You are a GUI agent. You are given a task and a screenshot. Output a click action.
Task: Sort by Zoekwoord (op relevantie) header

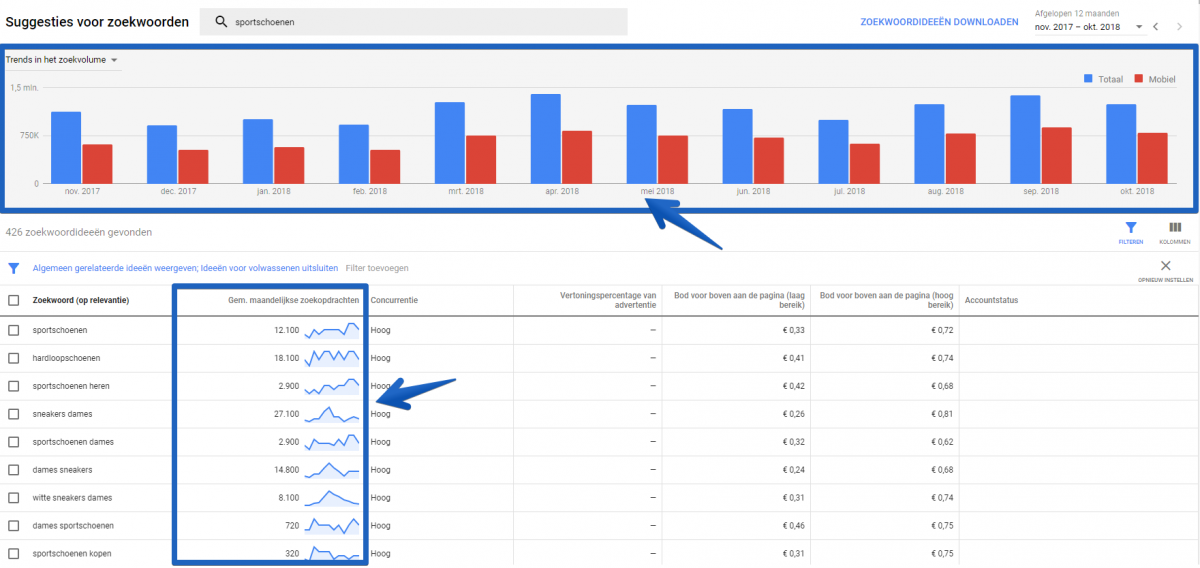coord(81,300)
